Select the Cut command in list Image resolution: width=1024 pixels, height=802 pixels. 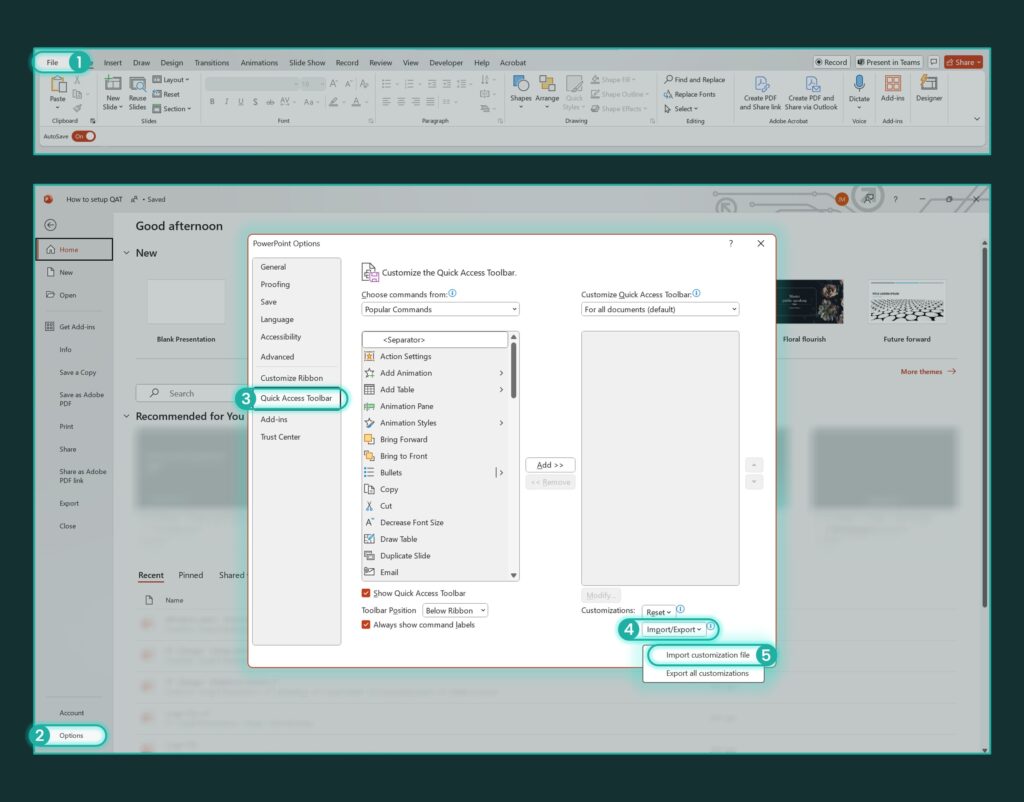(434, 505)
